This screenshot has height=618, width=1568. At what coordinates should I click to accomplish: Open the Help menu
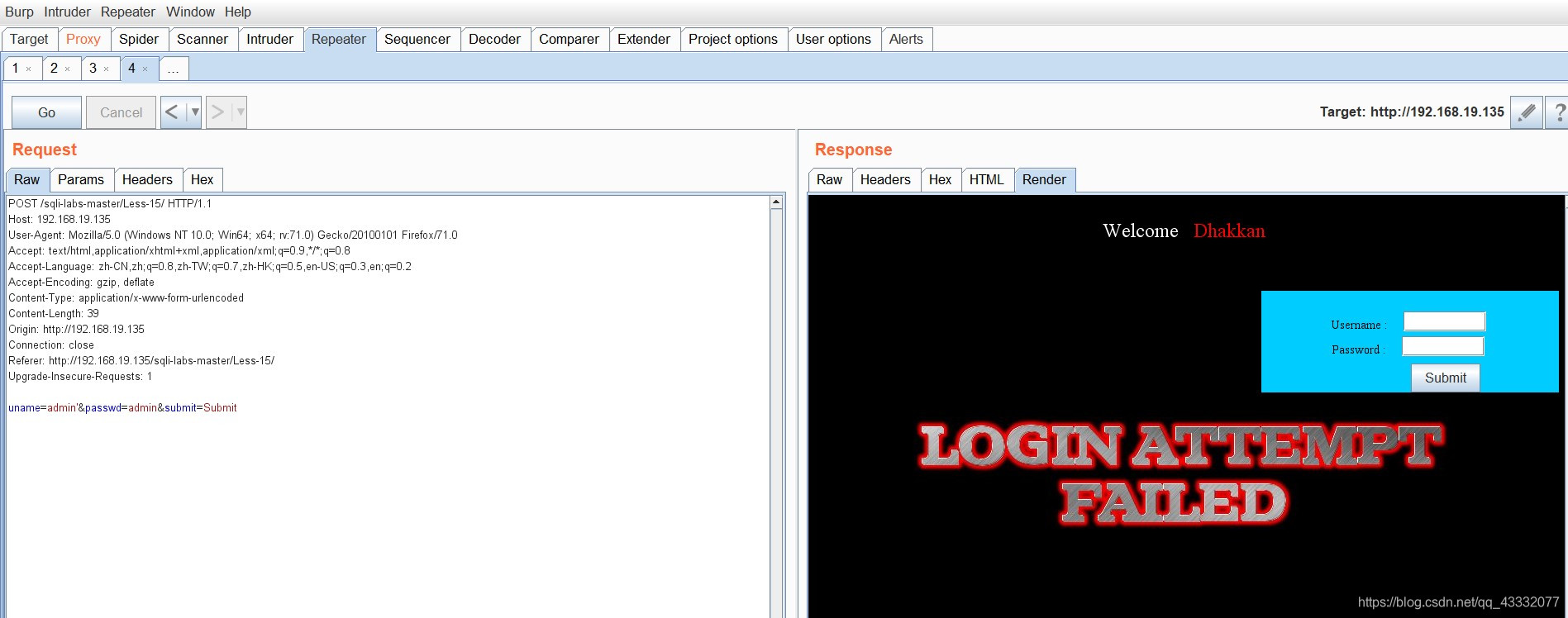[238, 12]
